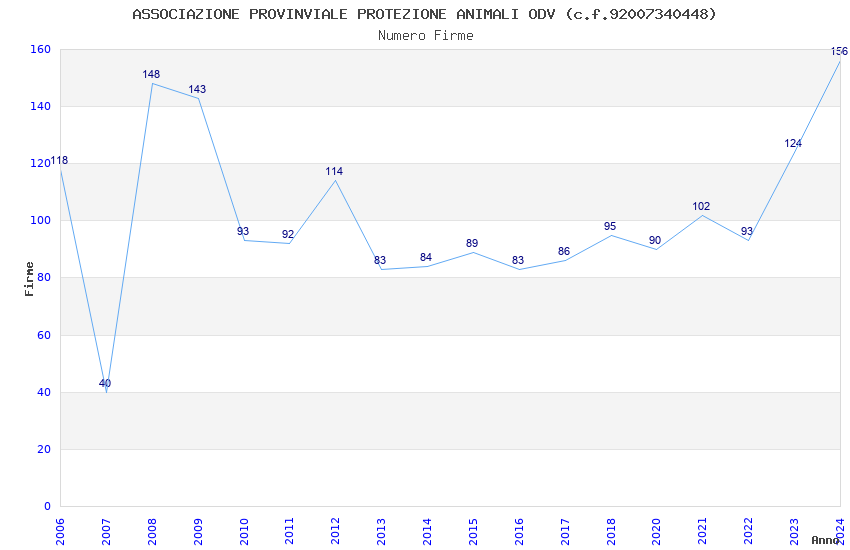Click the 89 data point label

472,243
